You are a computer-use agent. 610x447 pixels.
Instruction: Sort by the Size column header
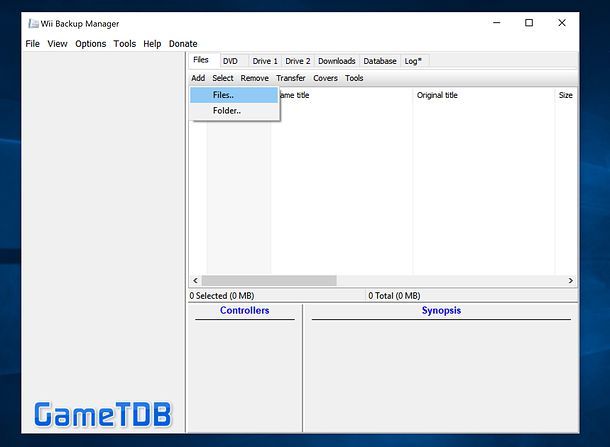[x=566, y=95]
